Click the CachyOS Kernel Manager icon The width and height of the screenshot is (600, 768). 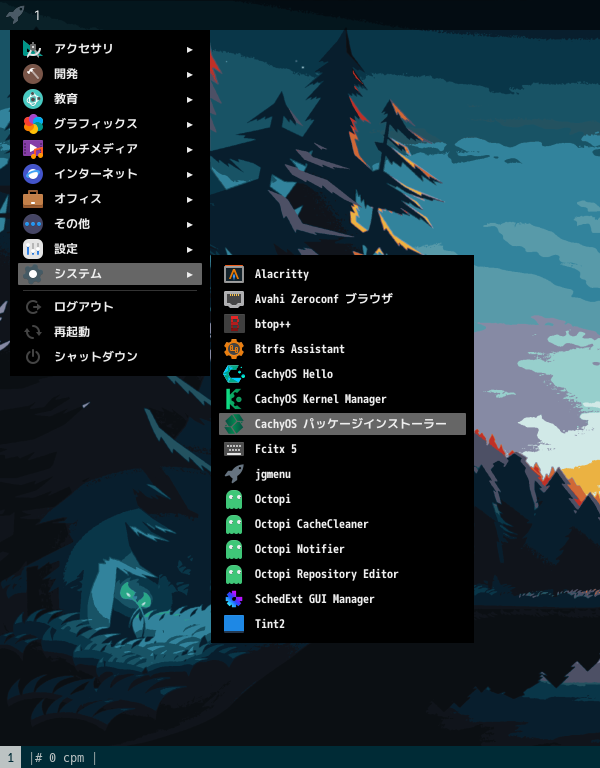[234, 399]
